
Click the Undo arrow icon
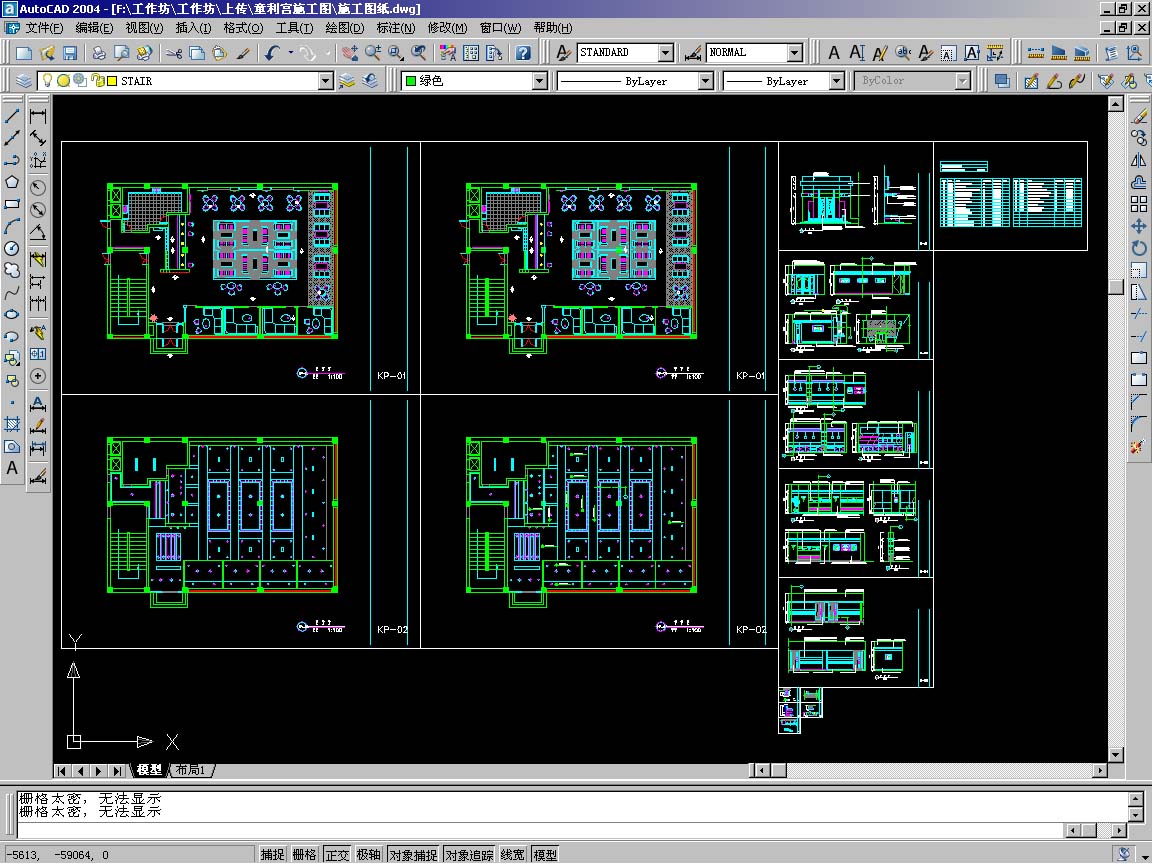pyautogui.click(x=273, y=53)
